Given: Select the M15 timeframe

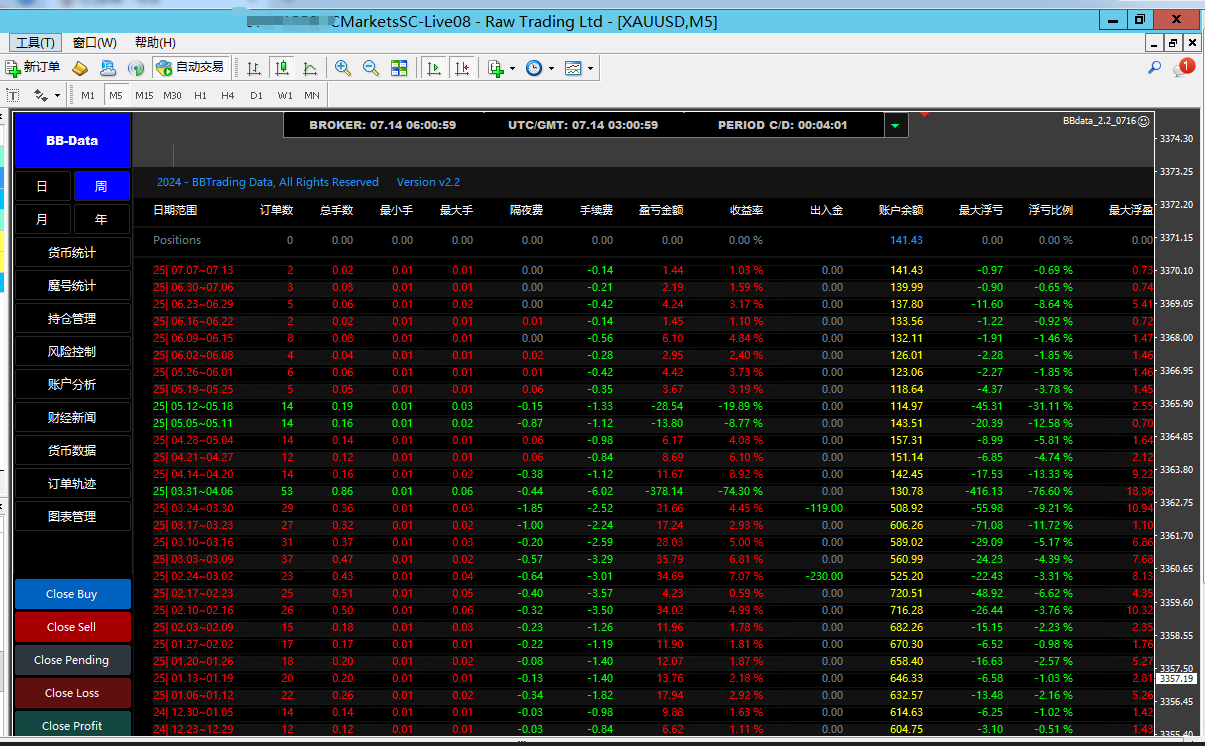Looking at the screenshot, I should (144, 95).
